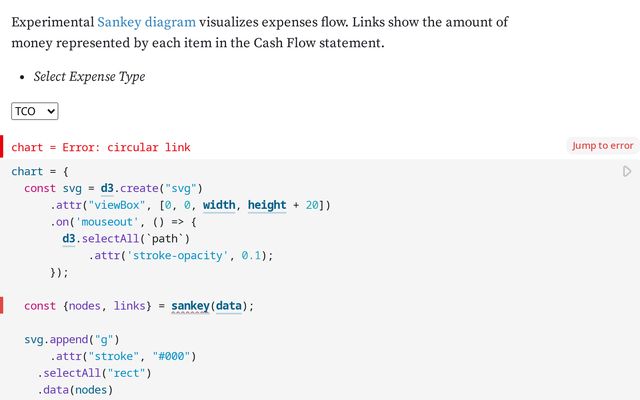Click the data reference inside sankey call
640x400 pixels.
coord(229,306)
